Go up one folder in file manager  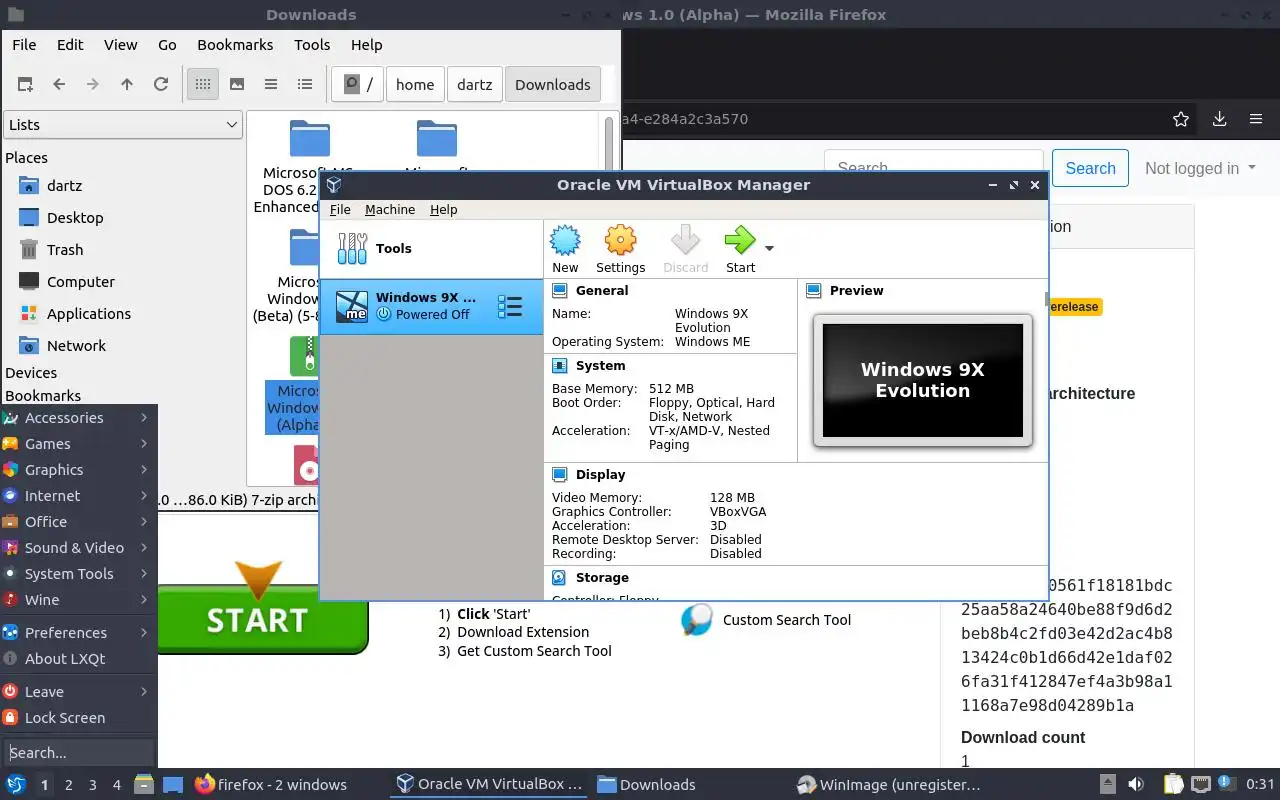127,85
